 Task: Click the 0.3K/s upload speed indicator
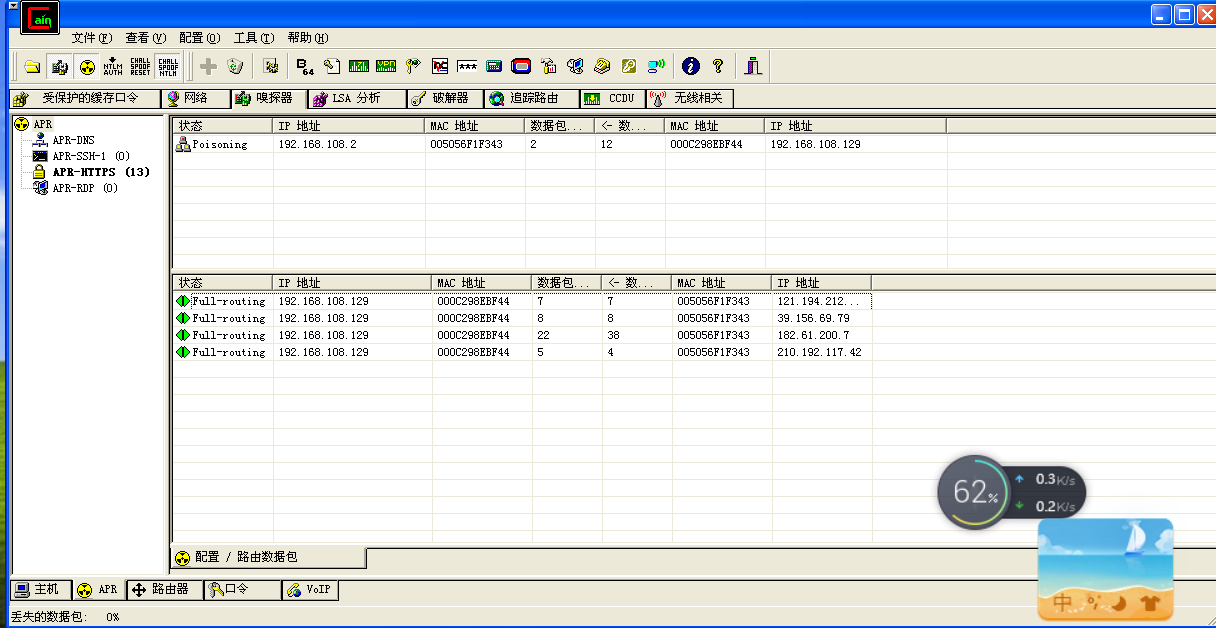1047,479
